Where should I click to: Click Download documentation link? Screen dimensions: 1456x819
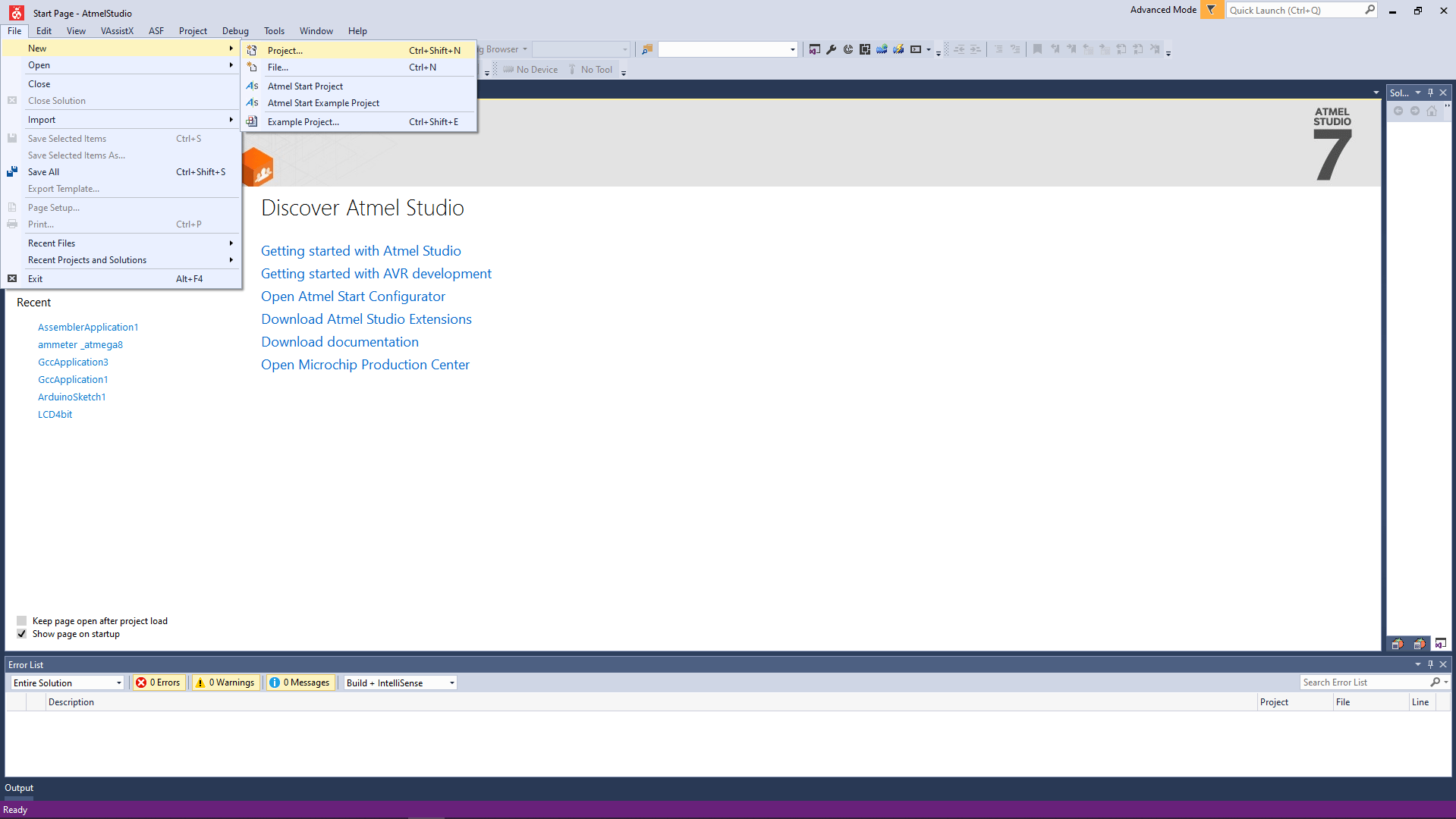[x=340, y=342]
